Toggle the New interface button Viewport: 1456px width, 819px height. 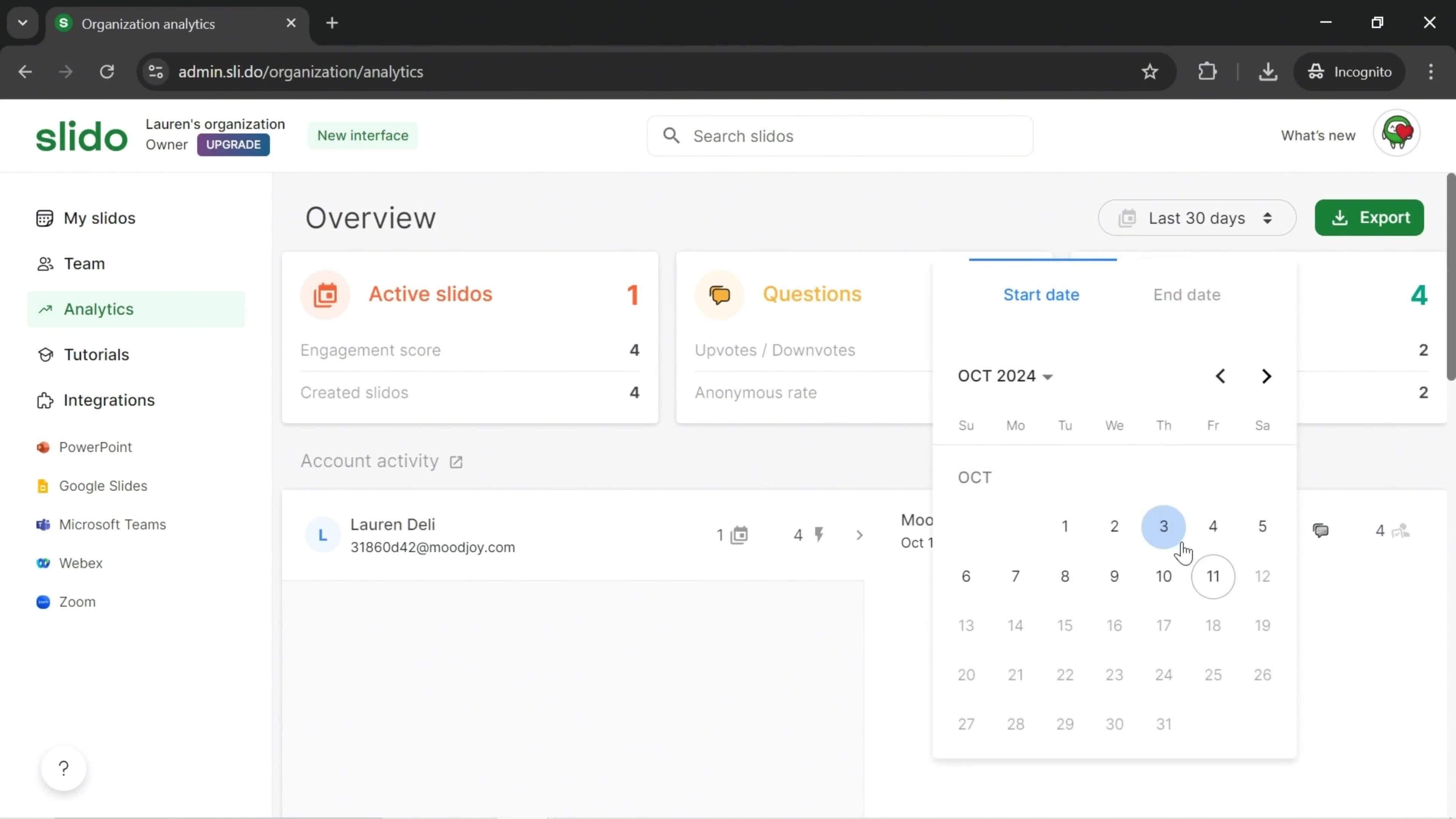(x=363, y=135)
